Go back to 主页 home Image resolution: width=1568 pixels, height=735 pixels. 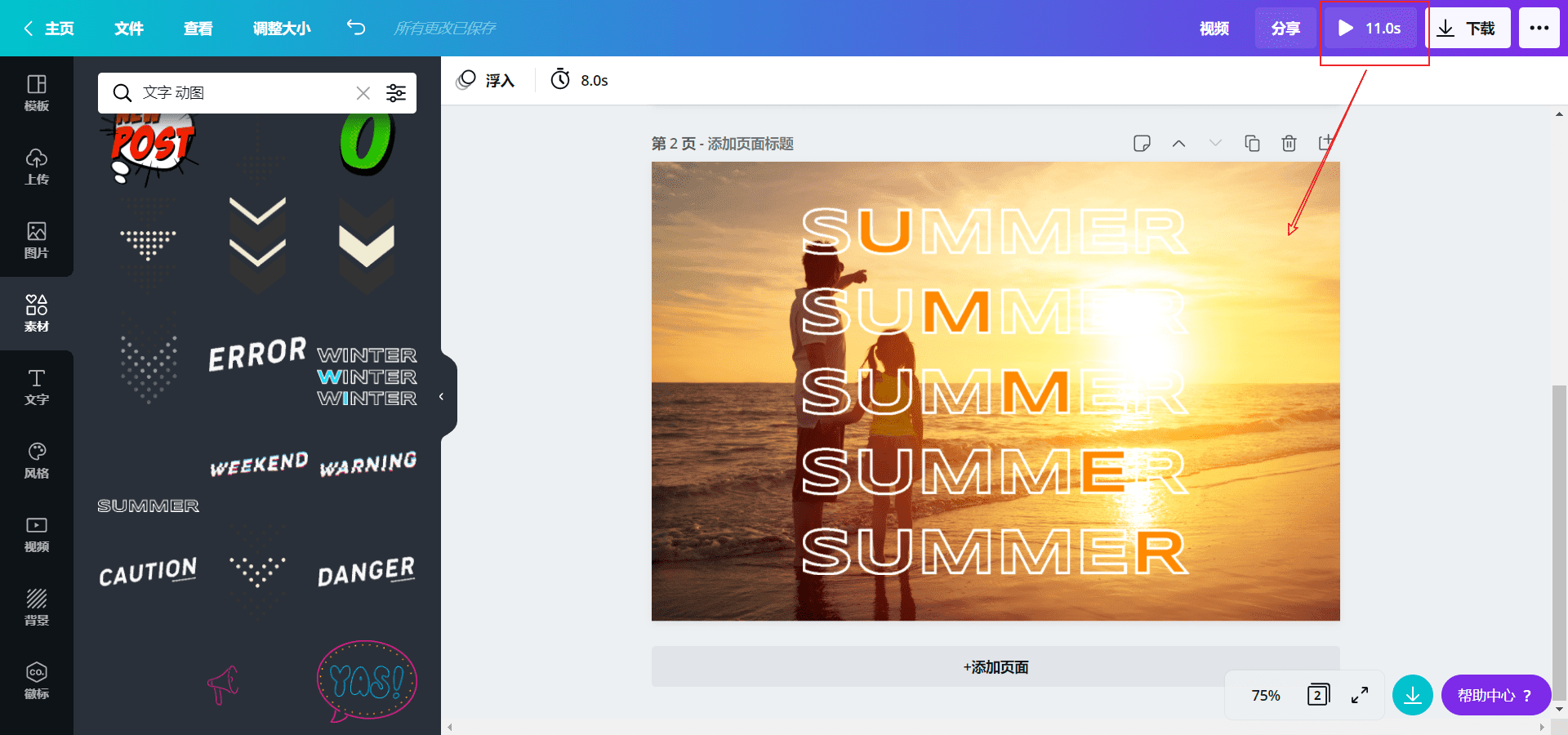(x=49, y=29)
